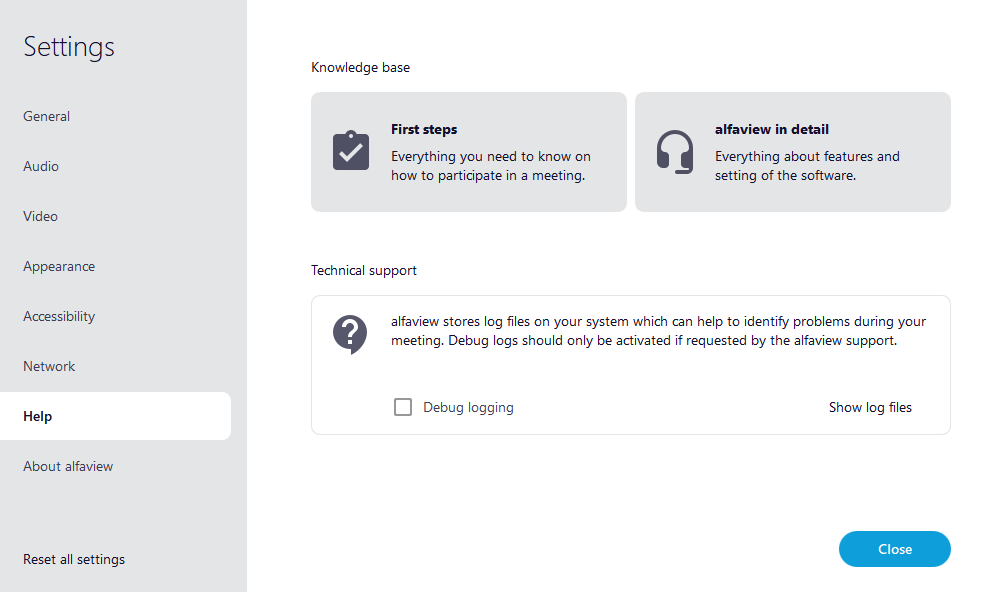Go to the Video settings section
The image size is (1008, 592).
pos(41,216)
